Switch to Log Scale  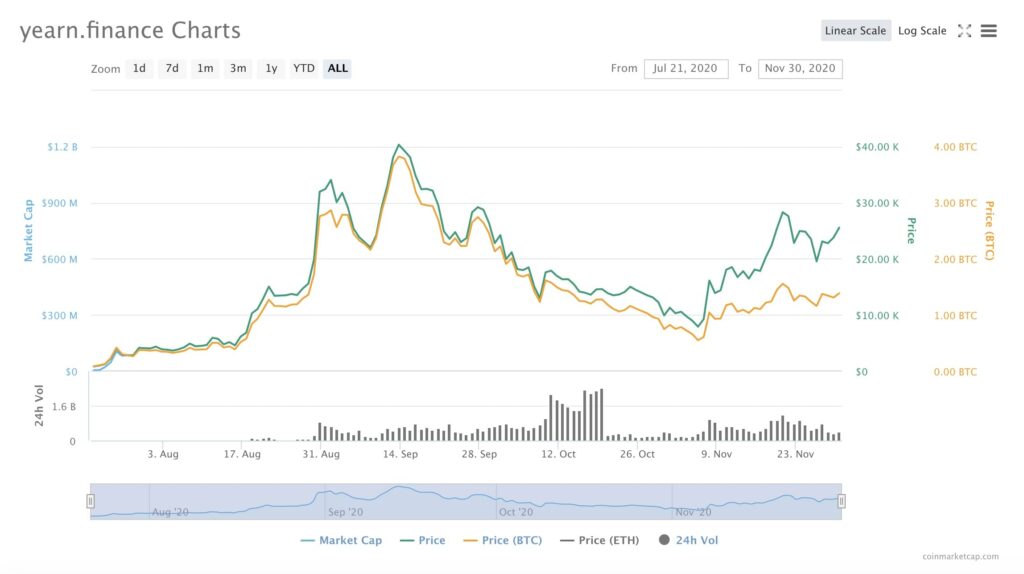922,31
